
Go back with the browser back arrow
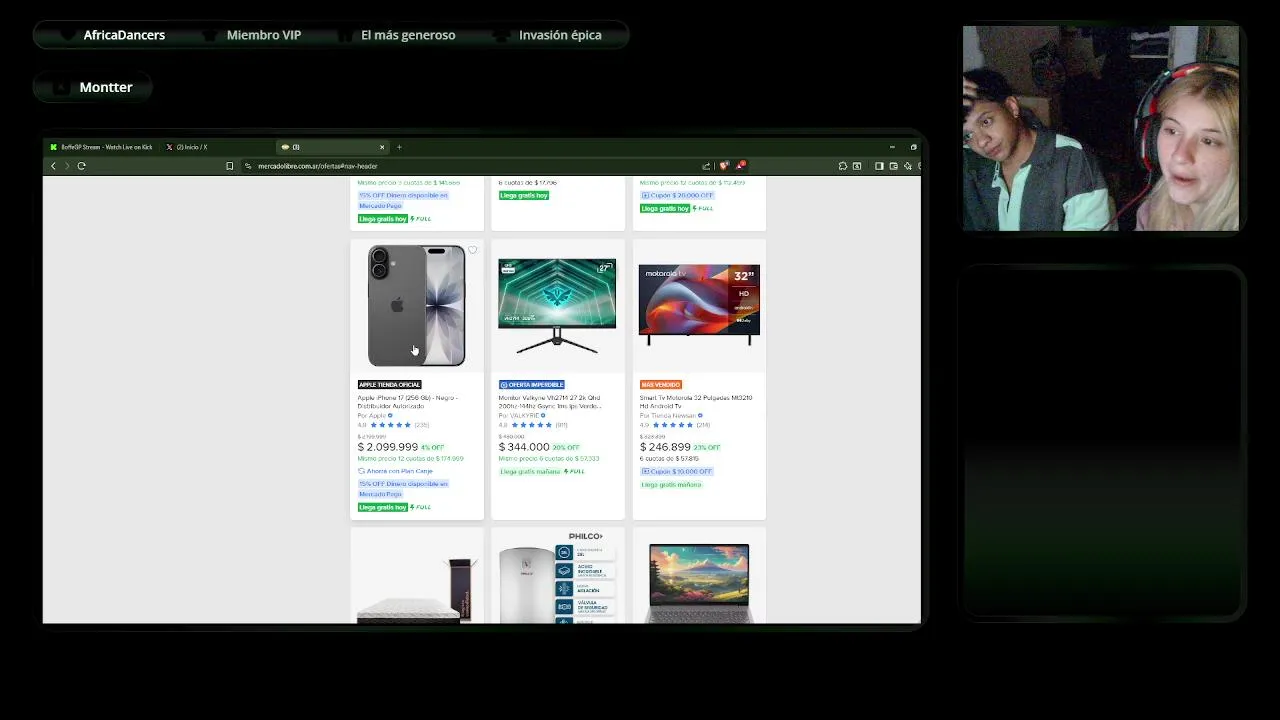(53, 166)
